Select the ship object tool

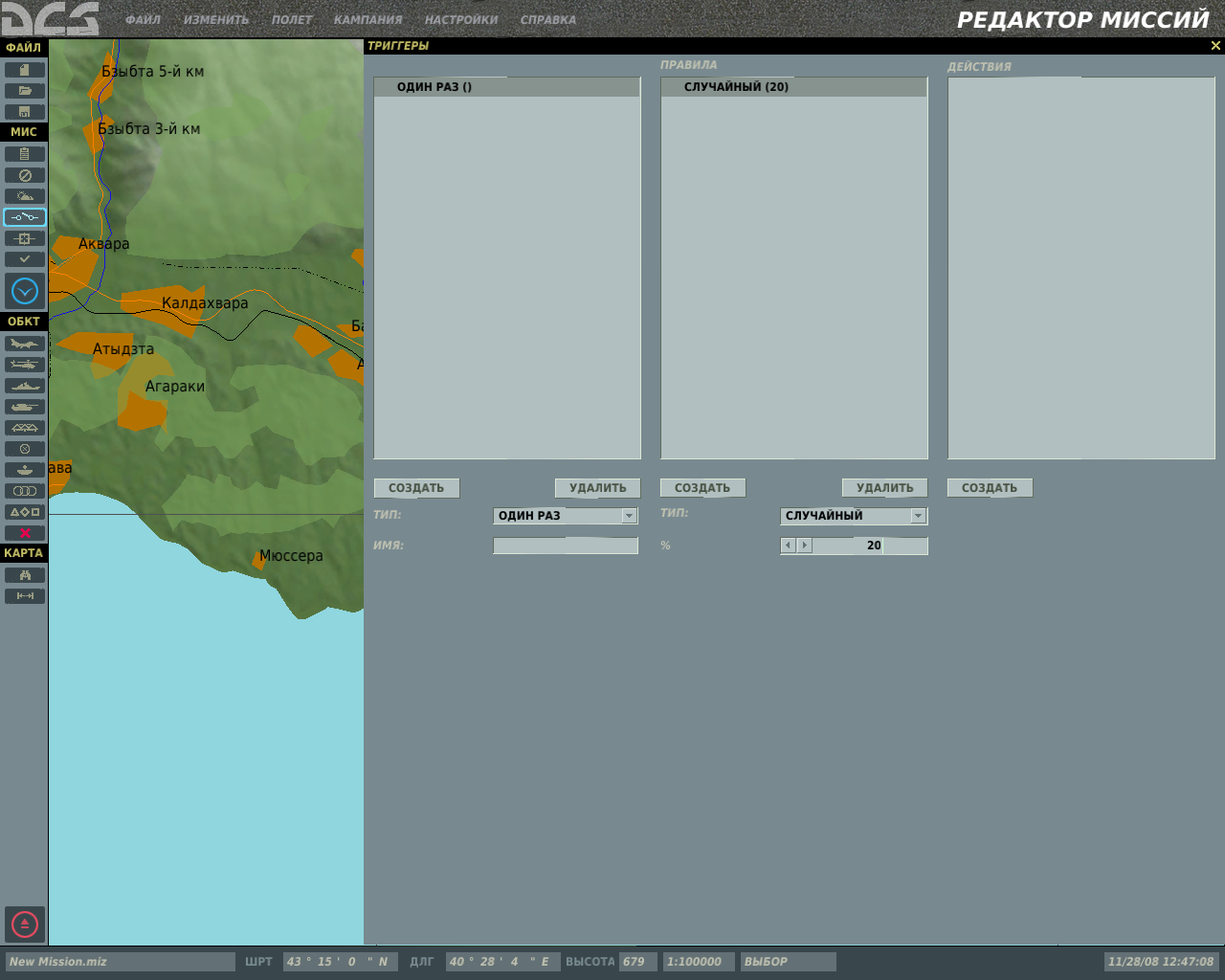[25, 386]
